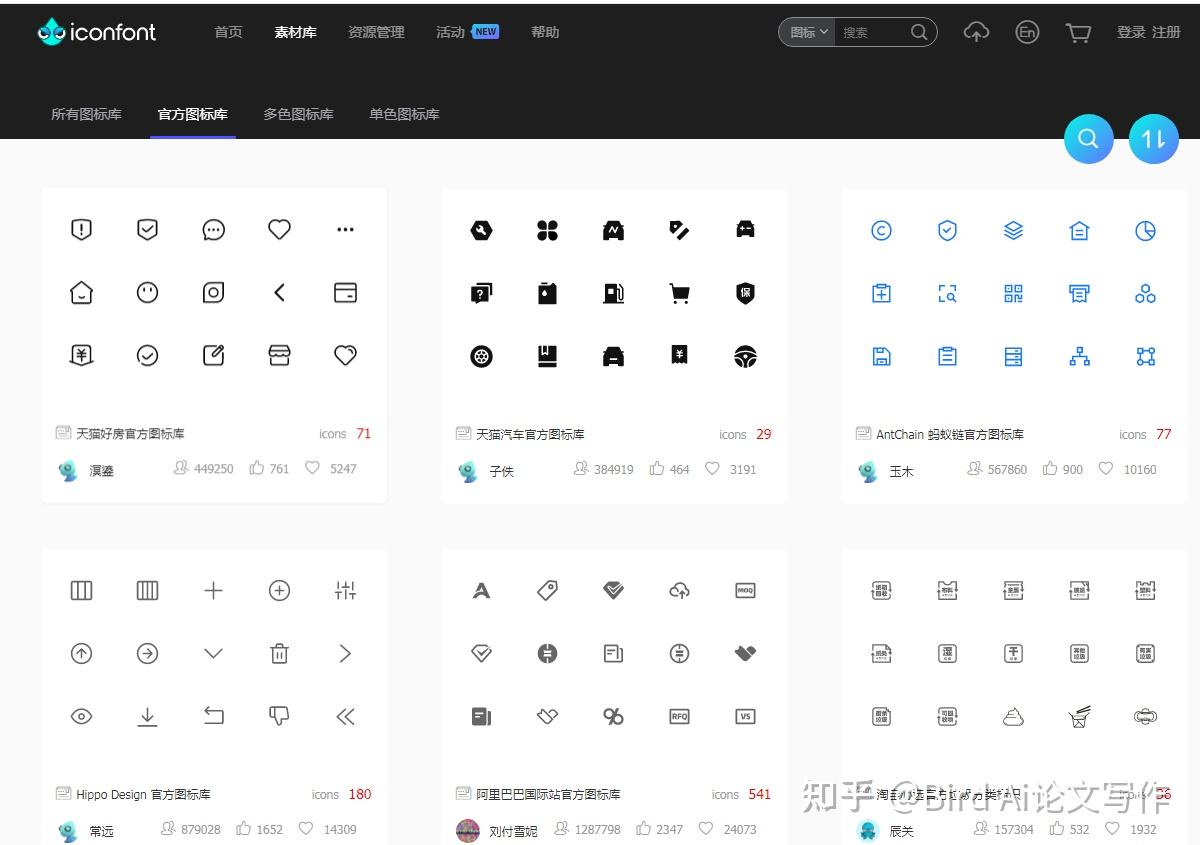Viewport: 1200px width, 845px height.
Task: Click the 登录 link
Action: (x=1131, y=32)
